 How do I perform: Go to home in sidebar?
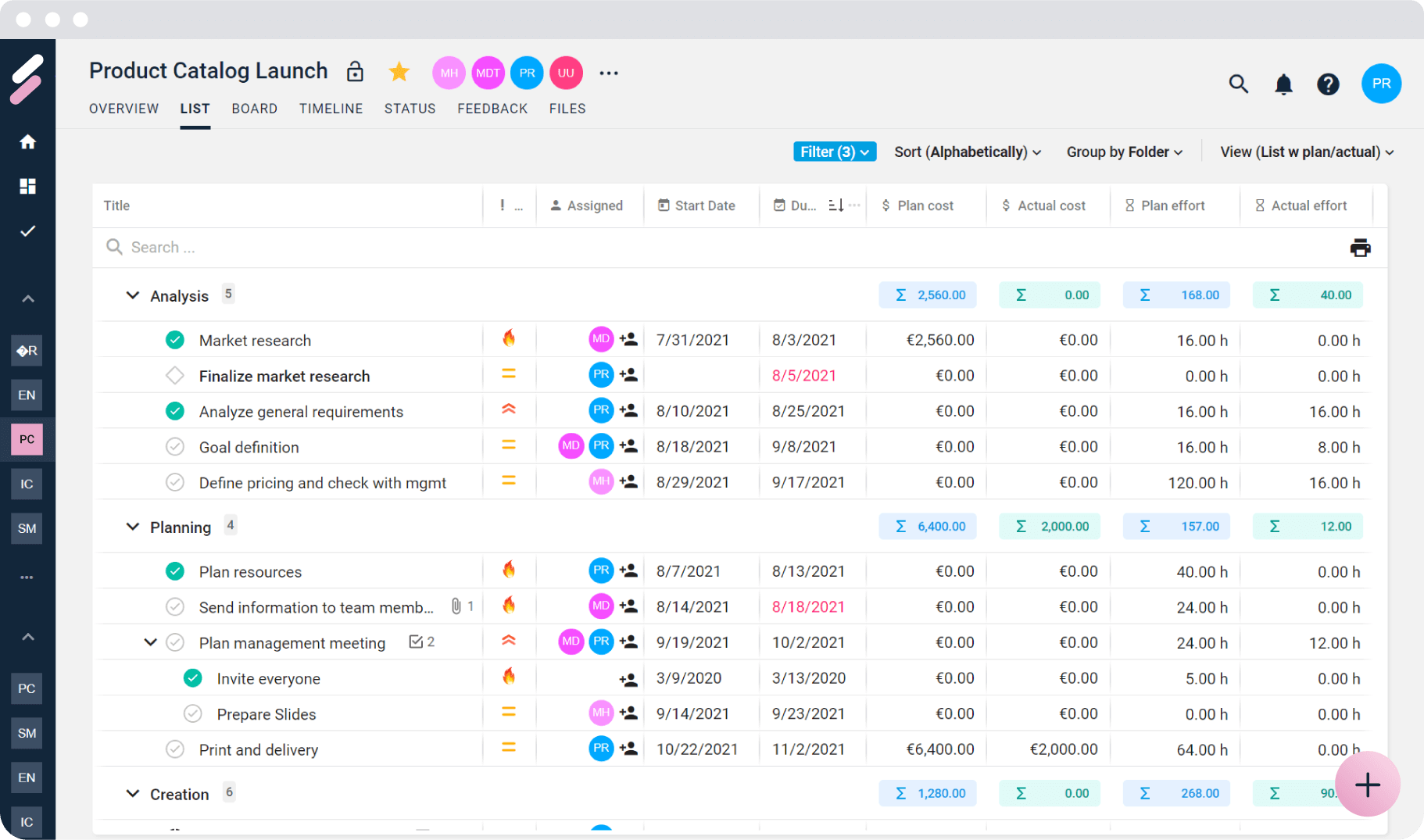[28, 141]
